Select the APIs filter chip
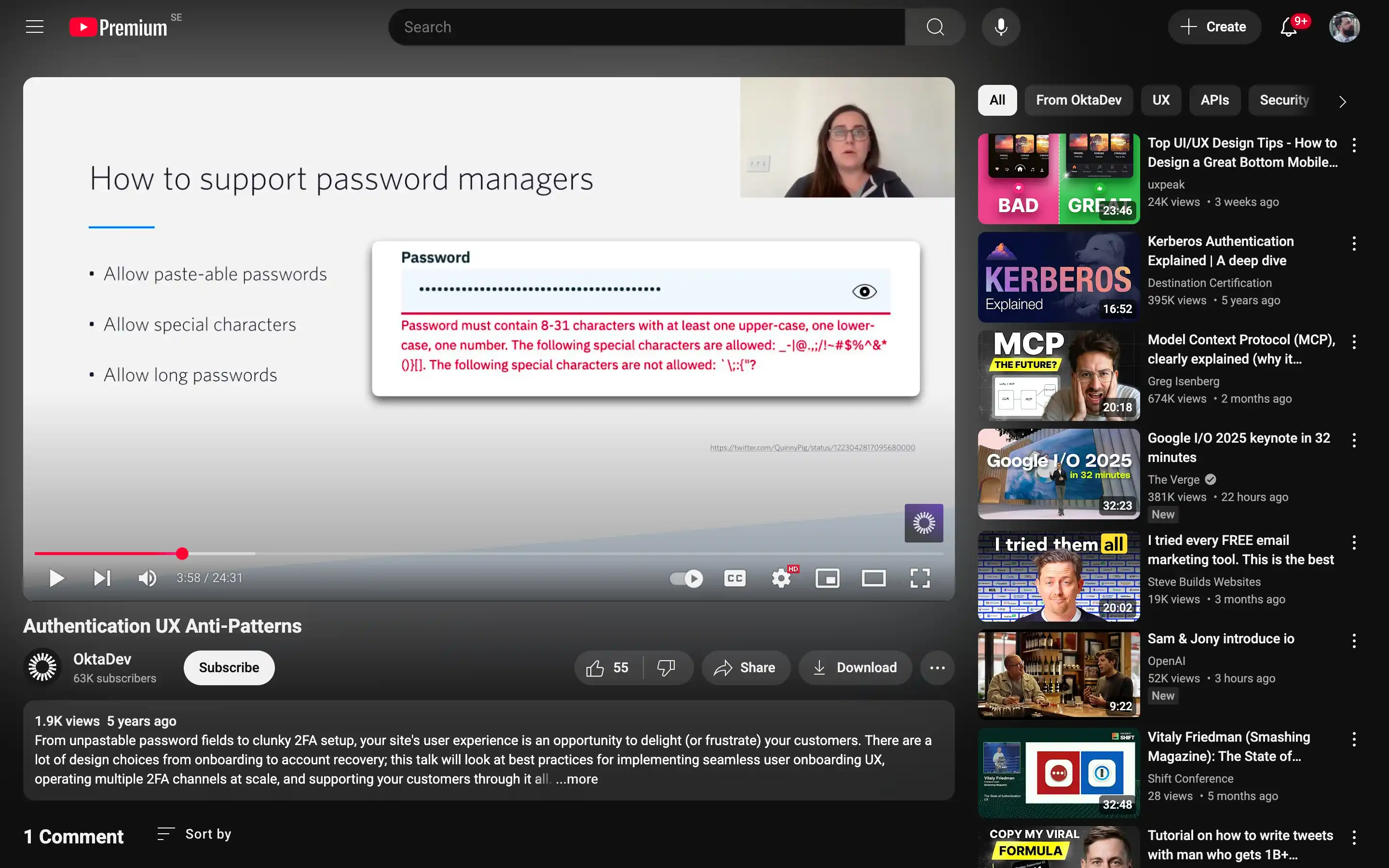Screen dimensions: 1389x868 (x=1214, y=100)
